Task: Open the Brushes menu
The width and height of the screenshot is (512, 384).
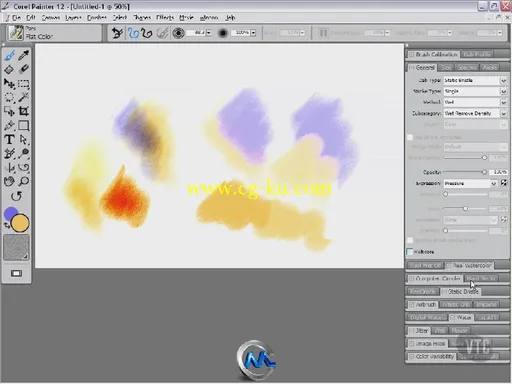Action: coord(97,18)
